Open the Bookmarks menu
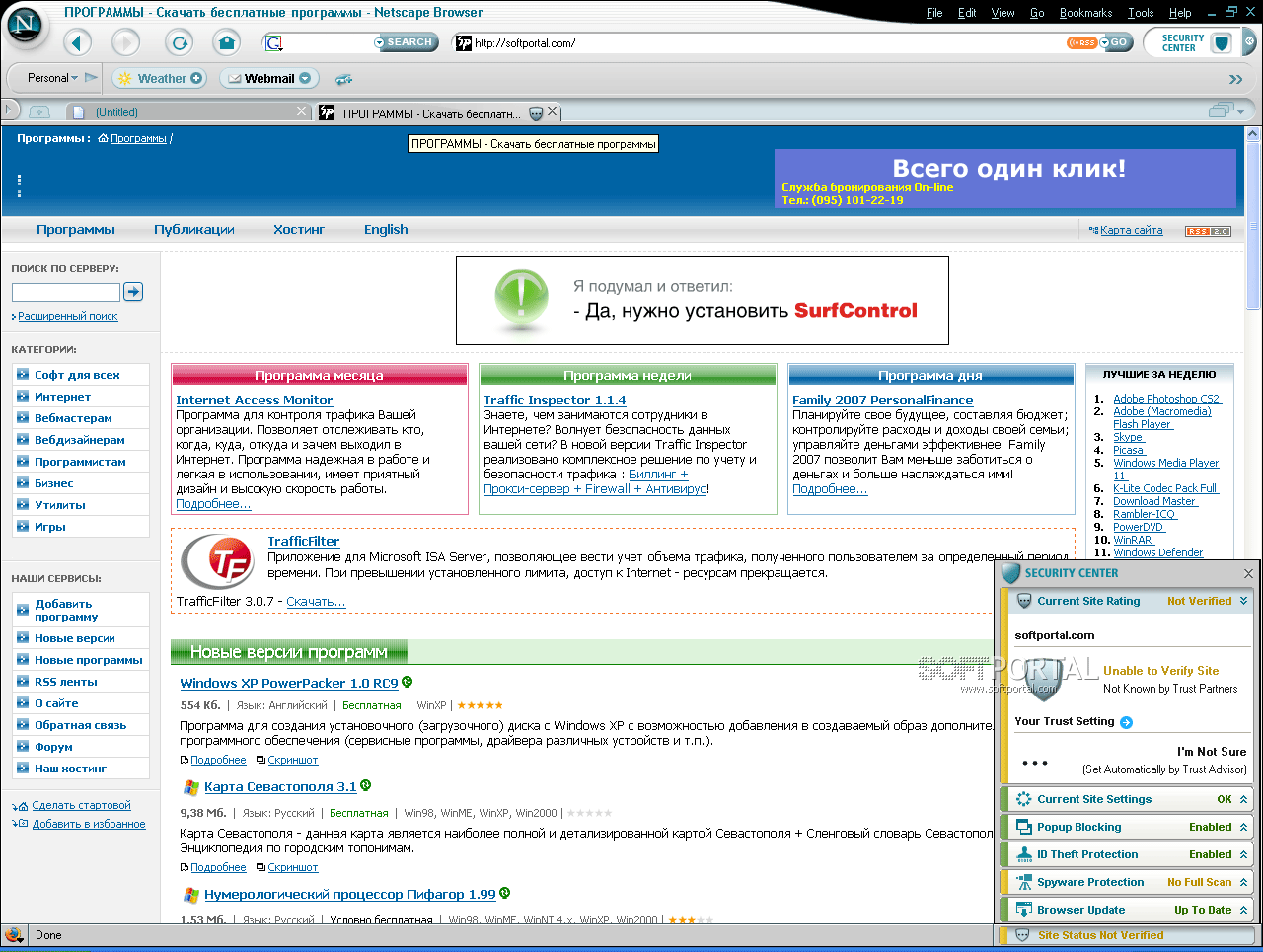The height and width of the screenshot is (952, 1263). [x=1085, y=13]
